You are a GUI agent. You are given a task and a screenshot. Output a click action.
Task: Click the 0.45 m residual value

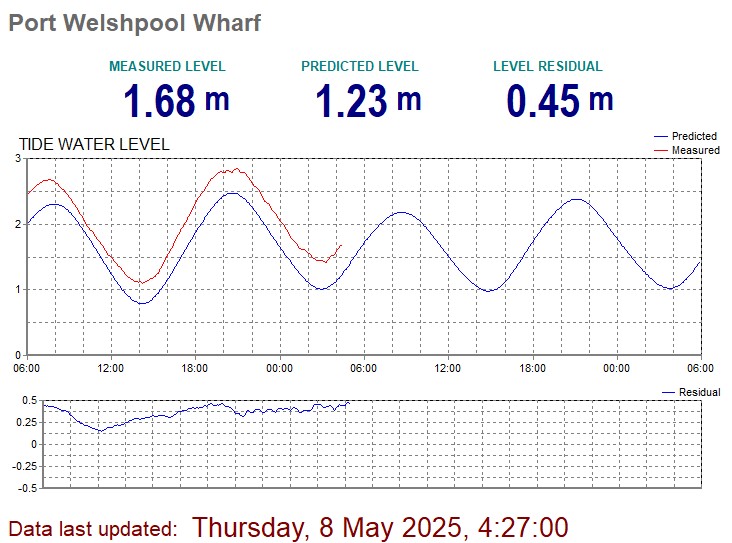coord(559,101)
